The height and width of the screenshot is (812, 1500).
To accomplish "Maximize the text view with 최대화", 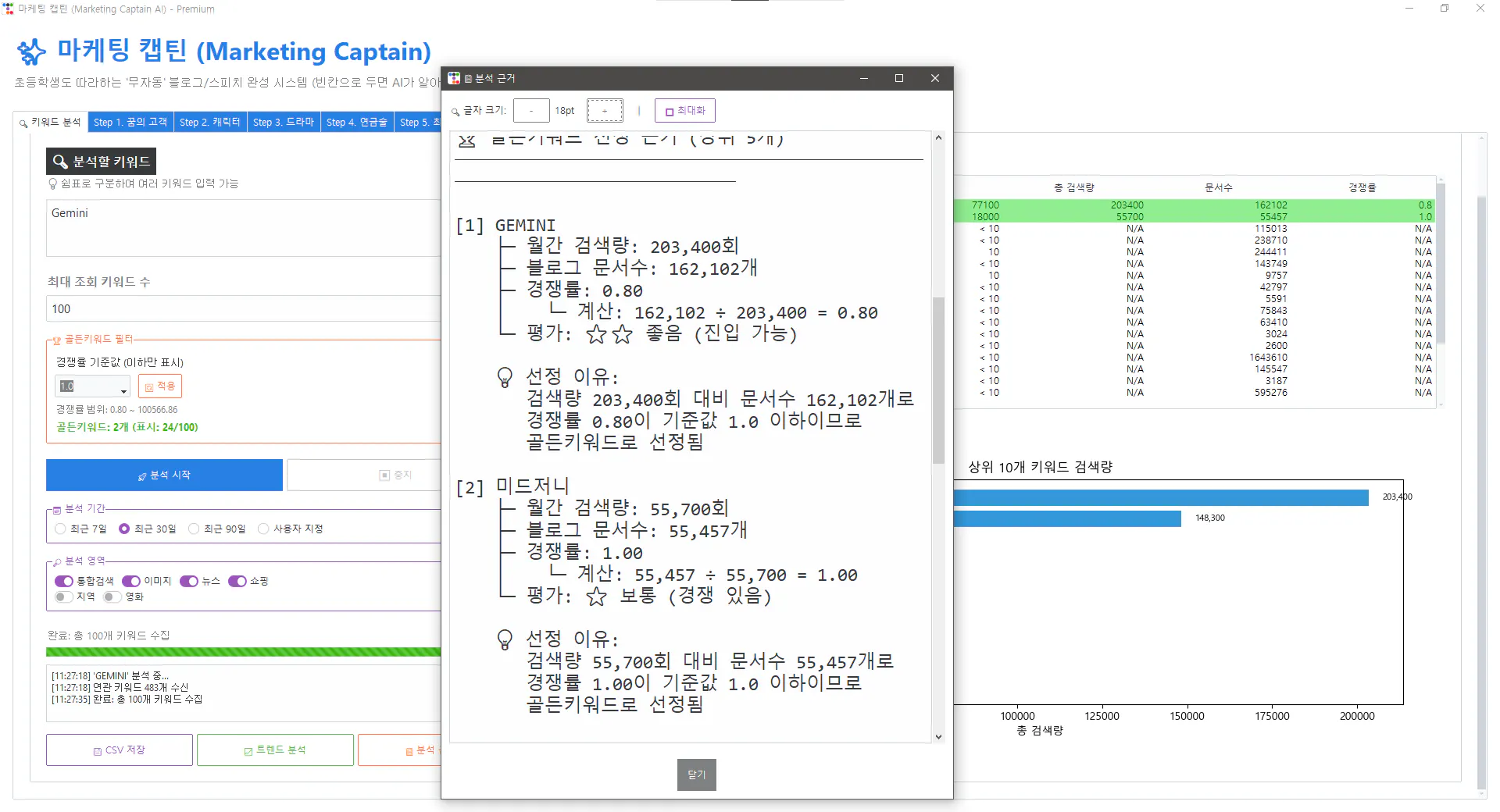I will [x=684, y=111].
